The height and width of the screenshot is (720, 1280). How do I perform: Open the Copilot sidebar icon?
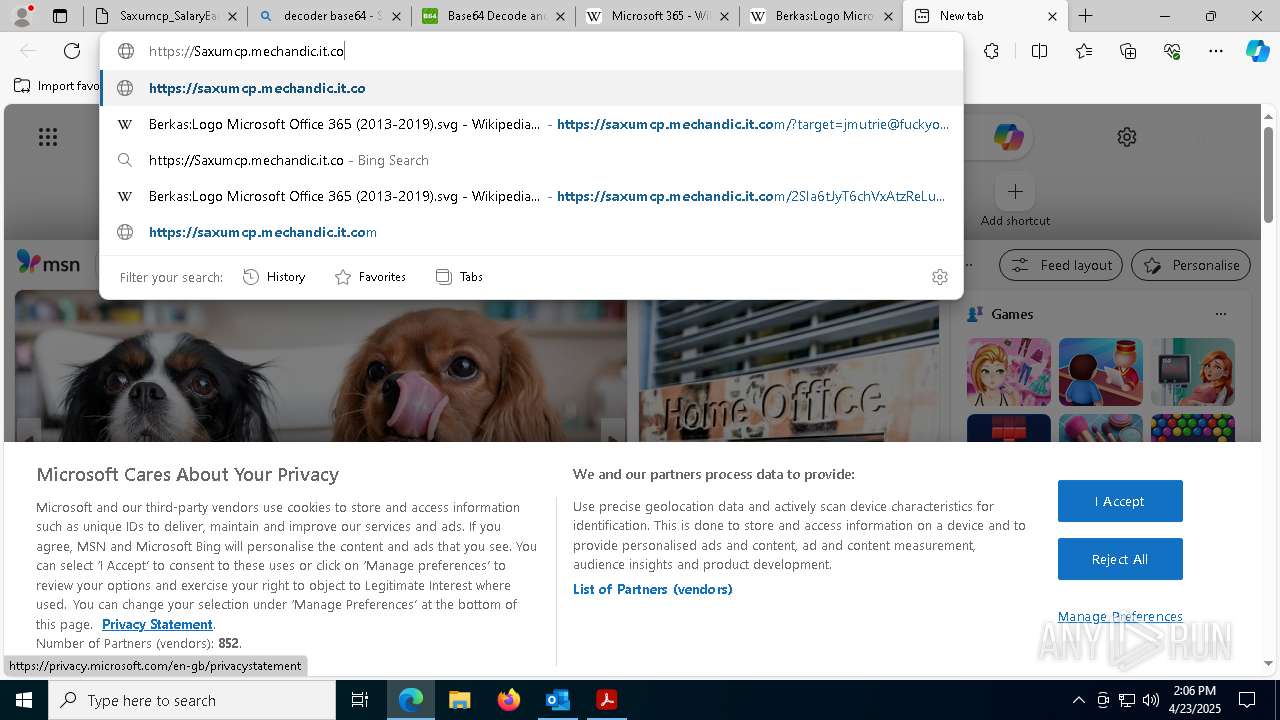tap(1257, 51)
